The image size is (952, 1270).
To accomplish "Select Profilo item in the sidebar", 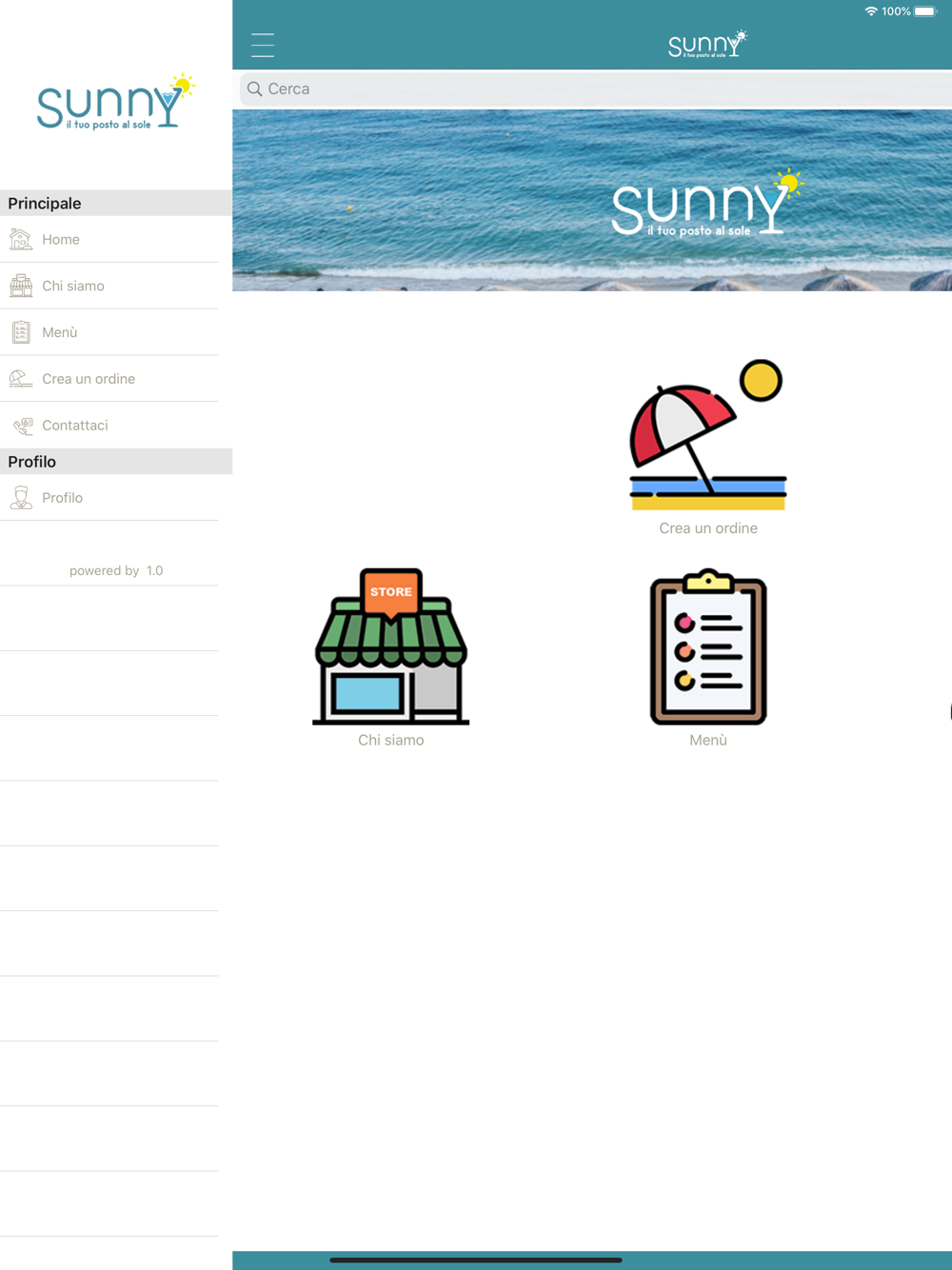I will coord(109,498).
